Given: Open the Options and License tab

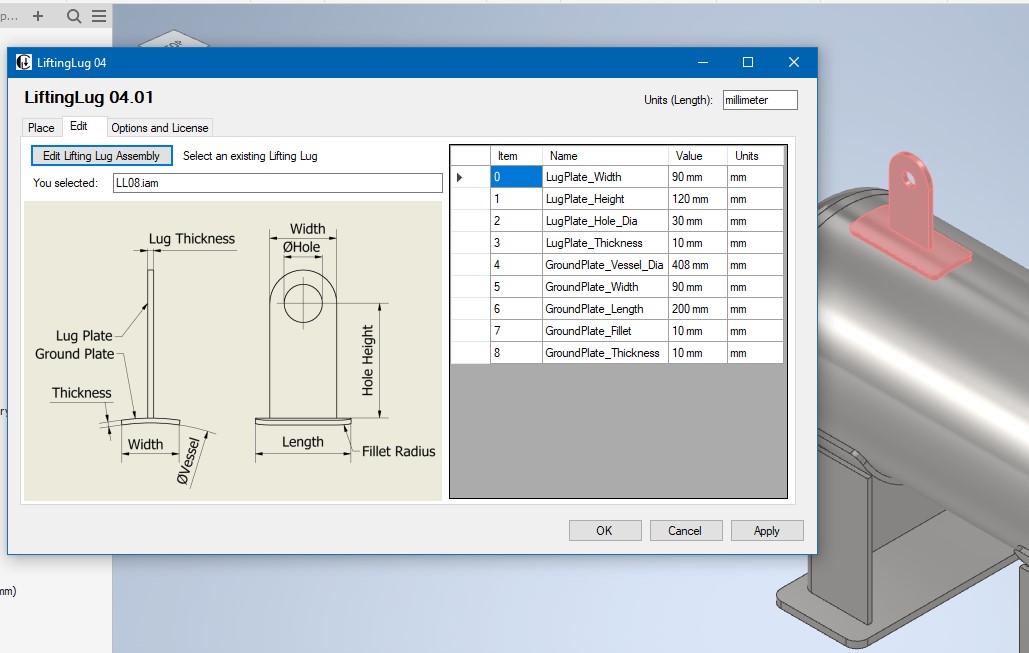Looking at the screenshot, I should coord(160,127).
